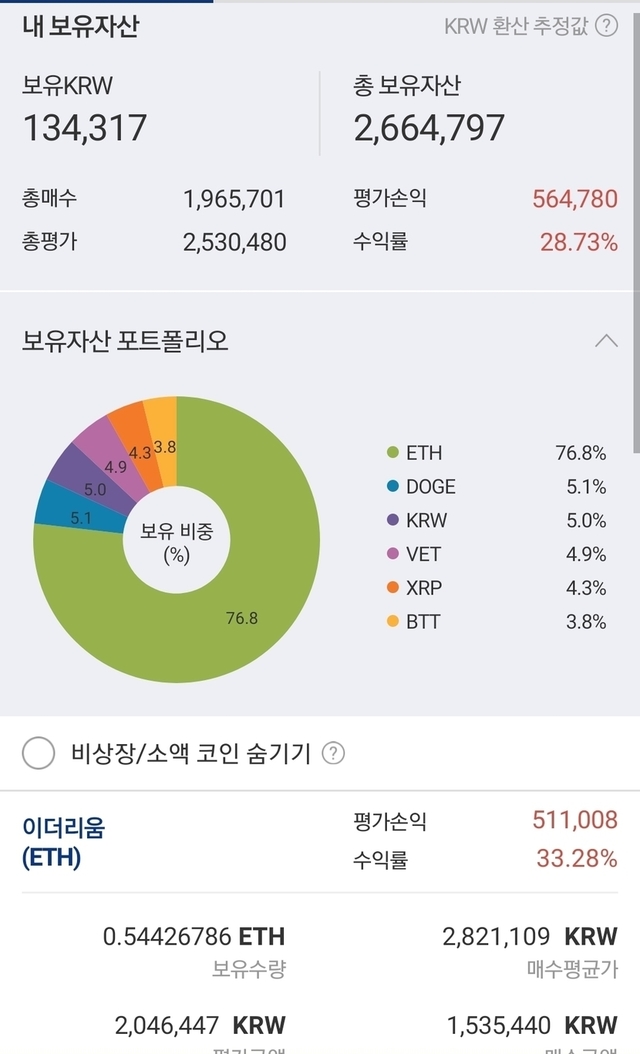
Task: Open help icon beside hide small coins
Action: (x=334, y=753)
